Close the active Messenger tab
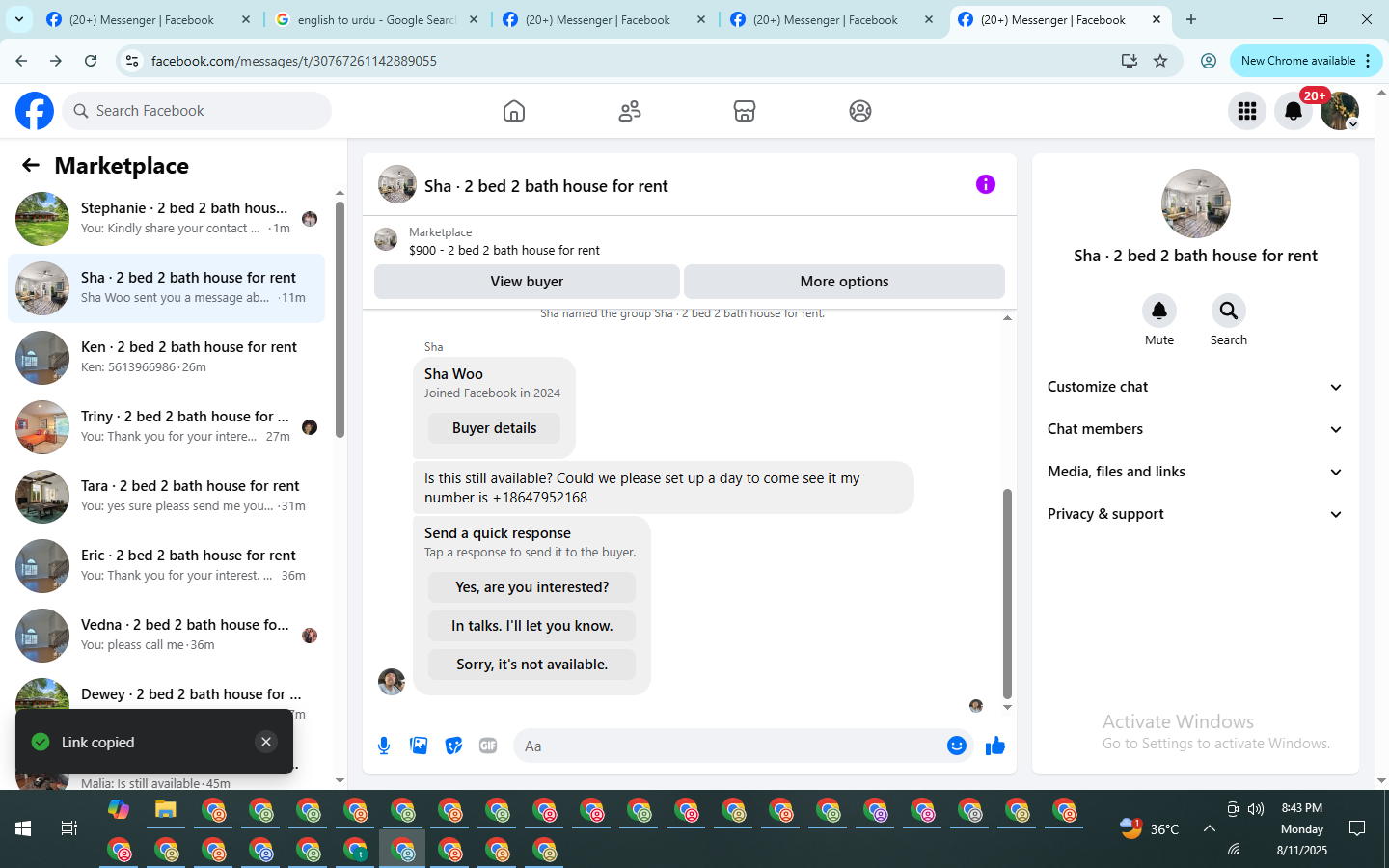Viewport: 1389px width, 868px height. pyautogui.click(x=1157, y=19)
